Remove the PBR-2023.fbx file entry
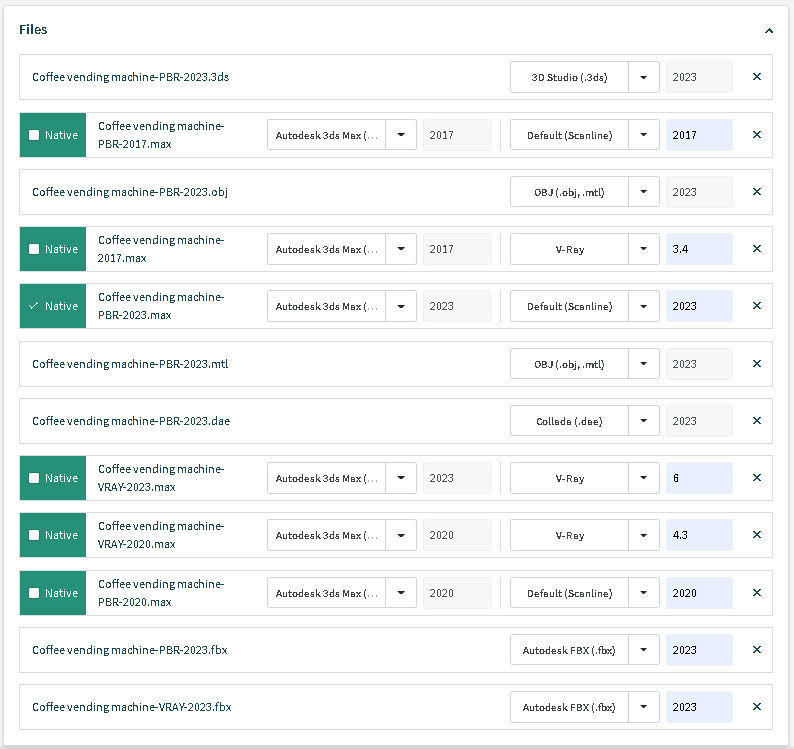 coord(756,650)
